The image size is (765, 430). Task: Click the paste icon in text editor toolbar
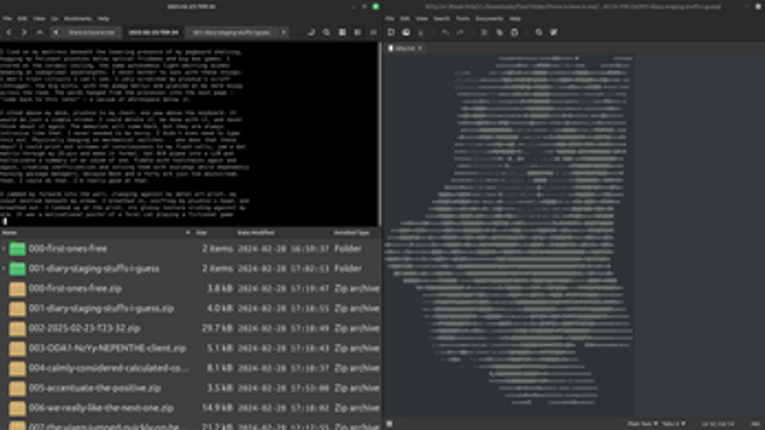coord(513,32)
